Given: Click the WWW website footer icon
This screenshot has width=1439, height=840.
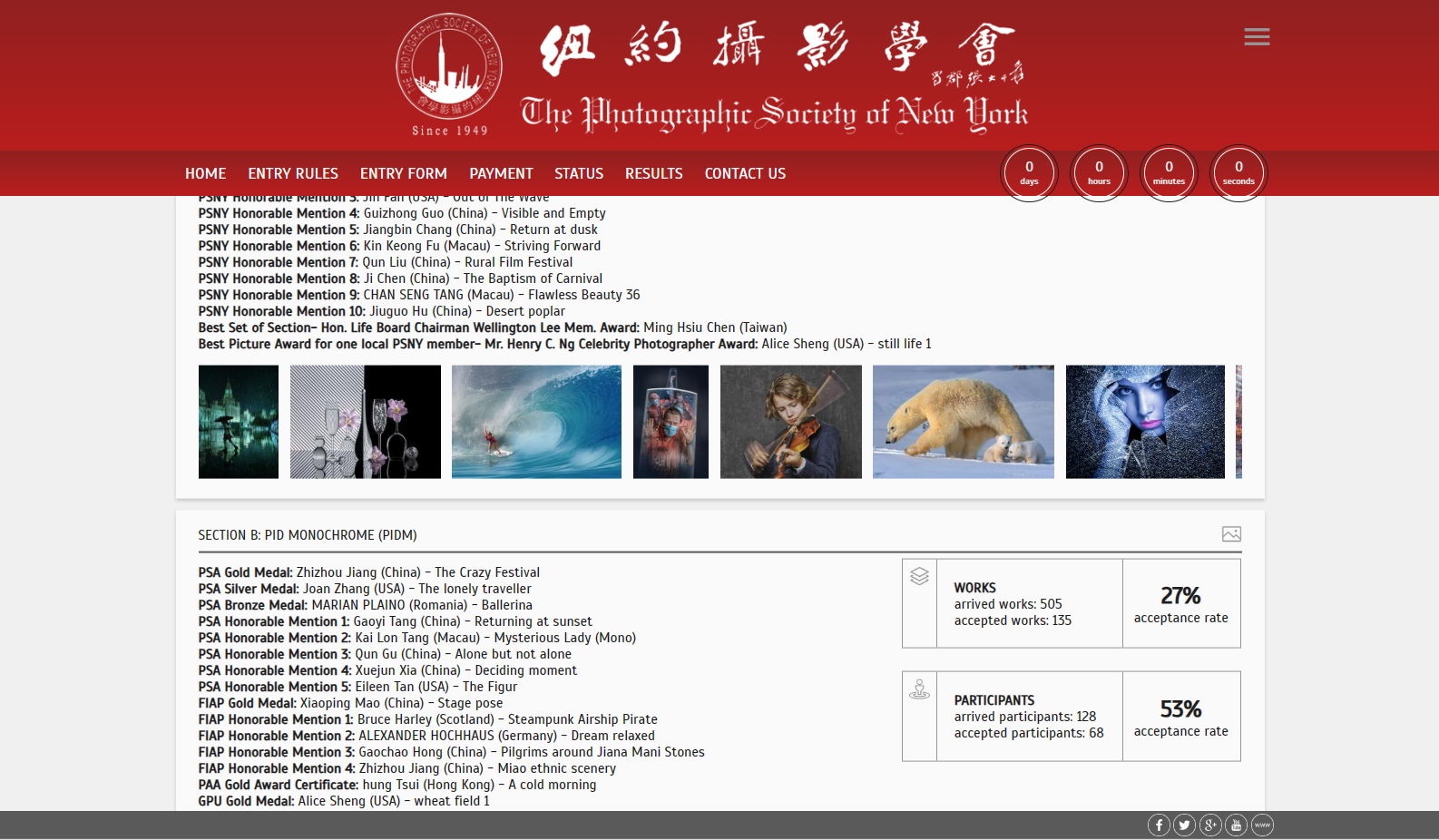Looking at the screenshot, I should [x=1262, y=825].
